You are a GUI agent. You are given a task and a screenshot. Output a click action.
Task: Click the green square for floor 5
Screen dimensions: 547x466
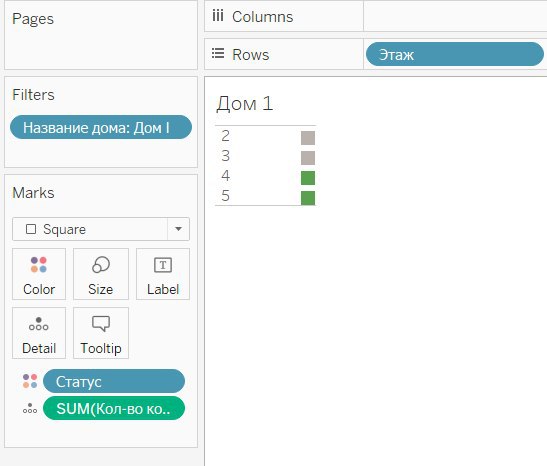tap(308, 198)
